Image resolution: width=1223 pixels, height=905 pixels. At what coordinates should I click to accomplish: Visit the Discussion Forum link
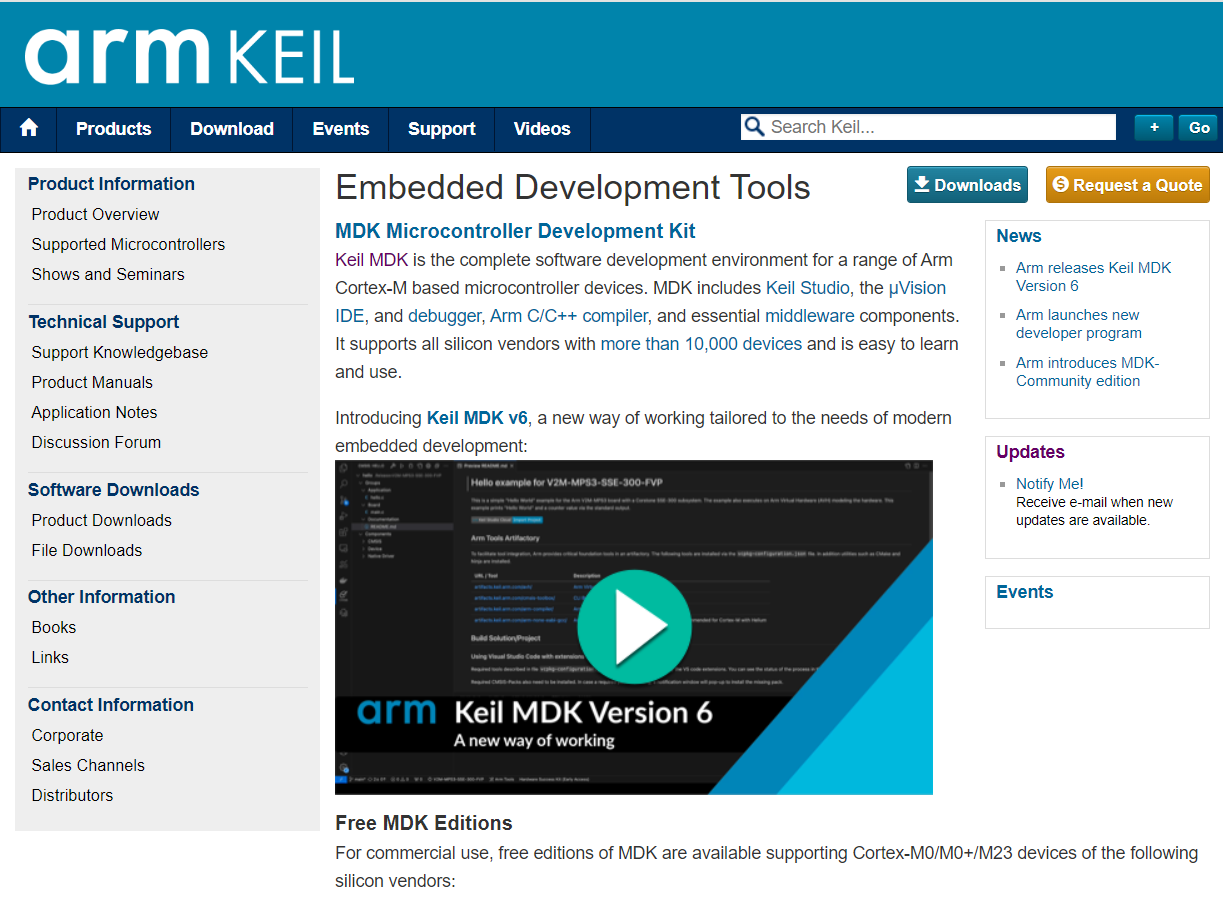[x=96, y=442]
